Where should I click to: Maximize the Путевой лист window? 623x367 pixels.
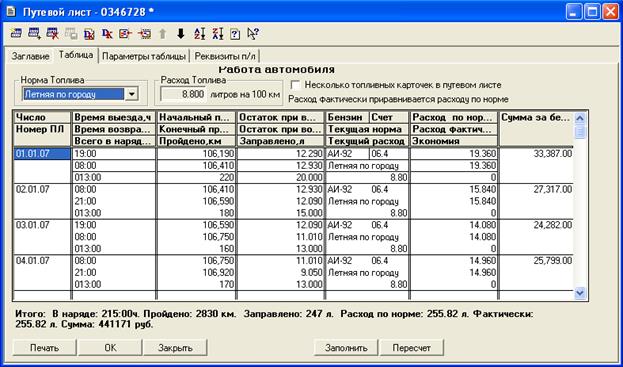[x=592, y=12]
